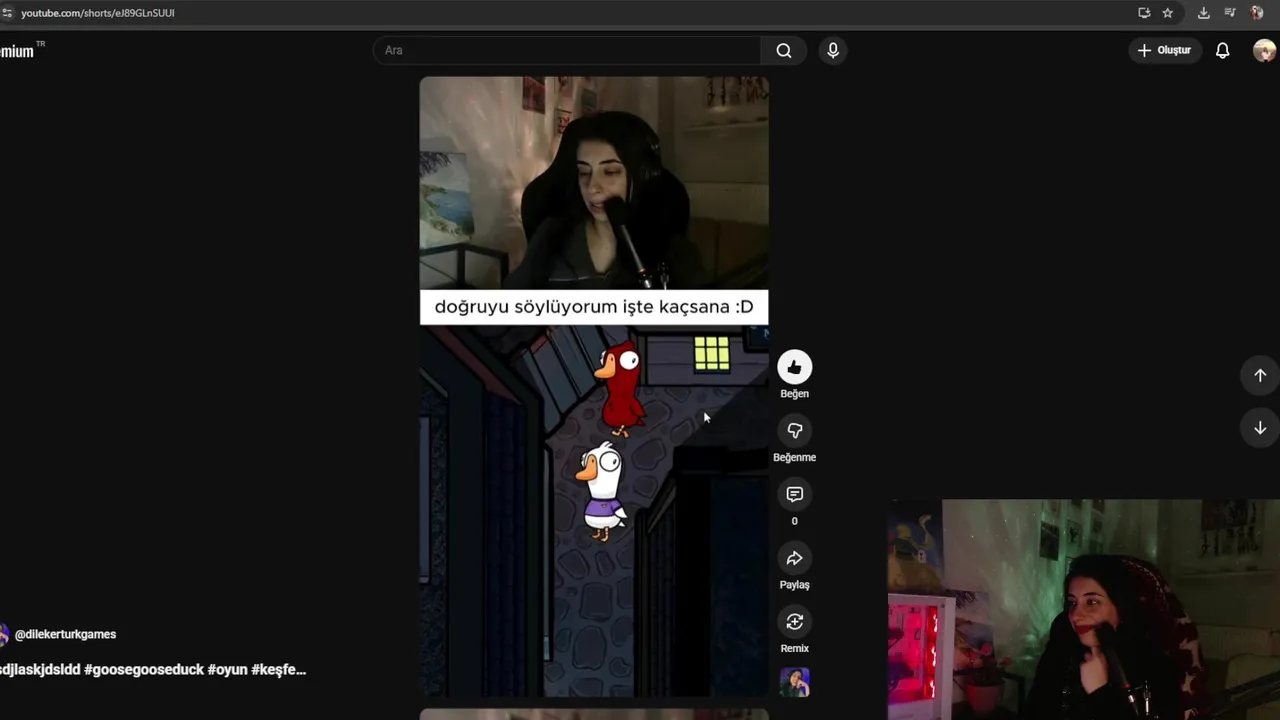Start voice search with the microphone icon
This screenshot has height=720, width=1280.
click(x=833, y=50)
